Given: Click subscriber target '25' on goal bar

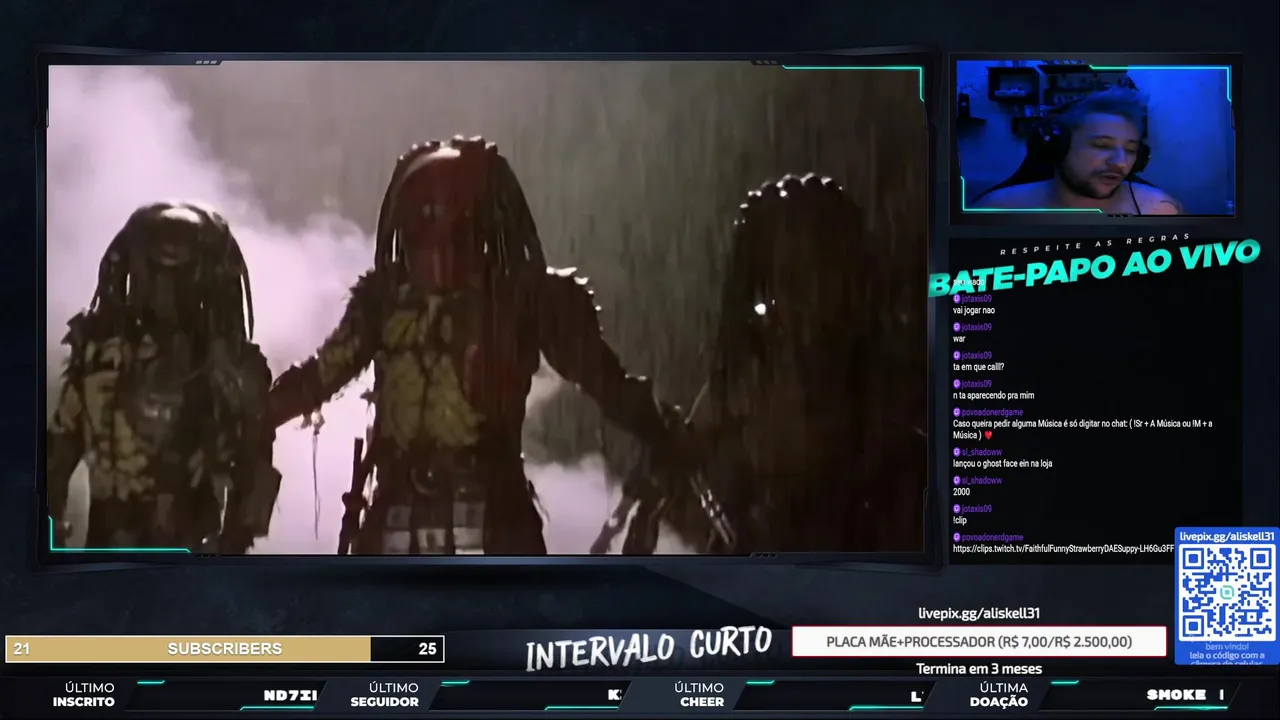Looking at the screenshot, I should [427, 649].
